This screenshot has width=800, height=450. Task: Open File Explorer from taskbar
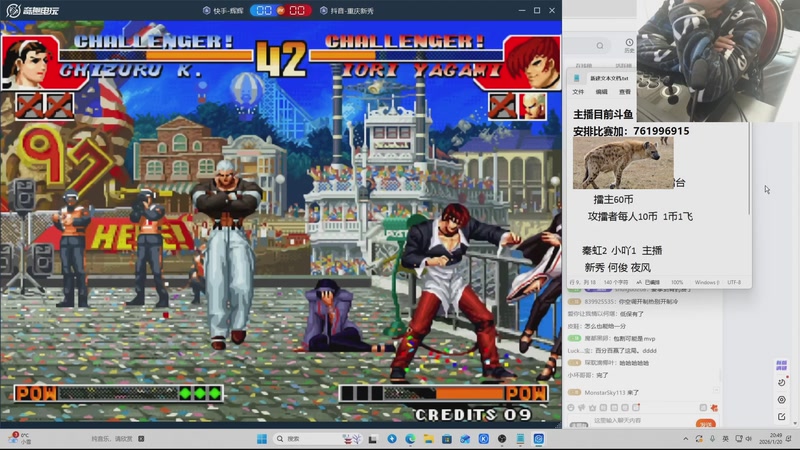point(429,439)
